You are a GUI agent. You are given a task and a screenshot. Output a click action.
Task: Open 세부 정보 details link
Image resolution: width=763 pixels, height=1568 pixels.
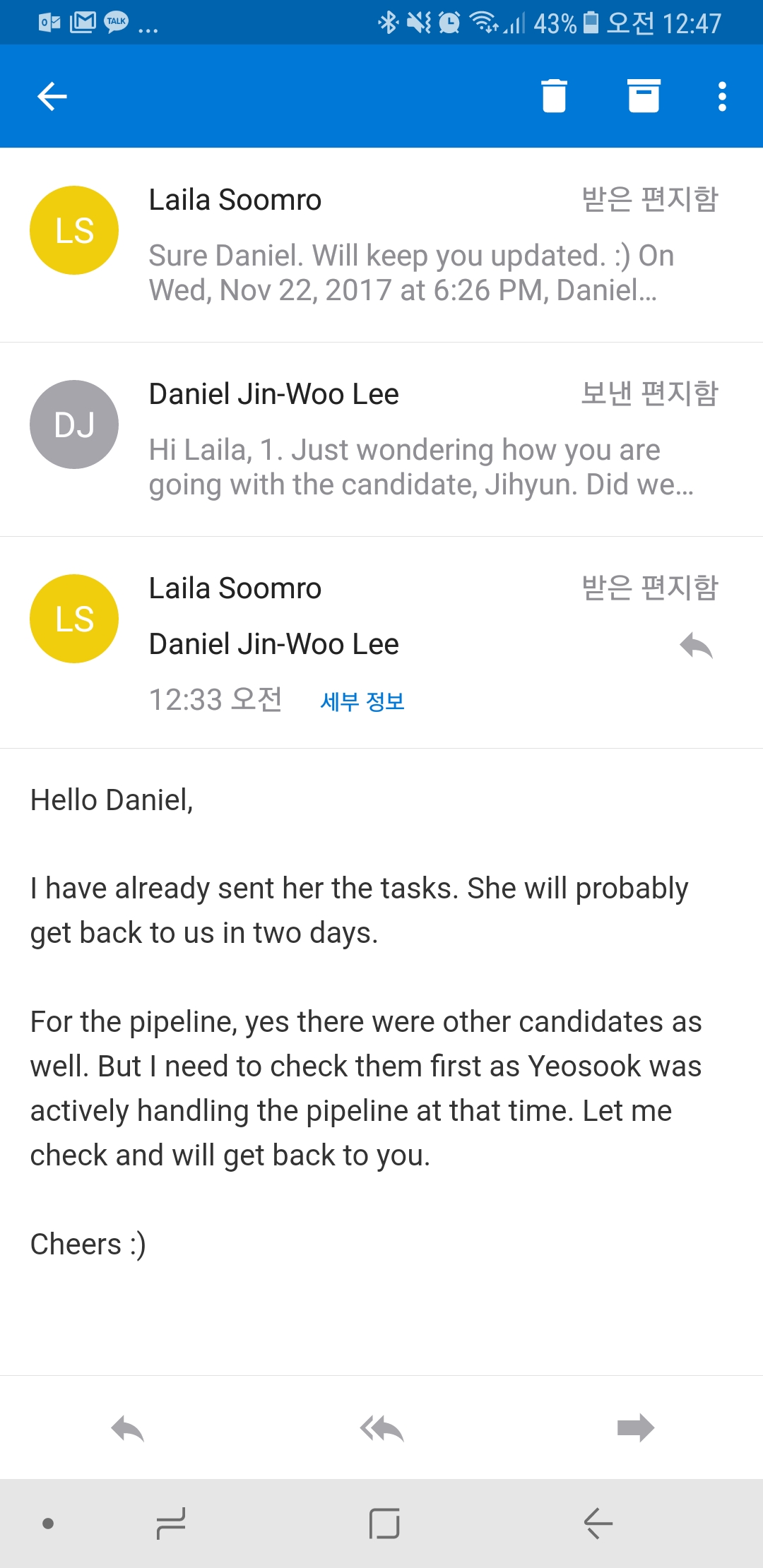(x=362, y=701)
